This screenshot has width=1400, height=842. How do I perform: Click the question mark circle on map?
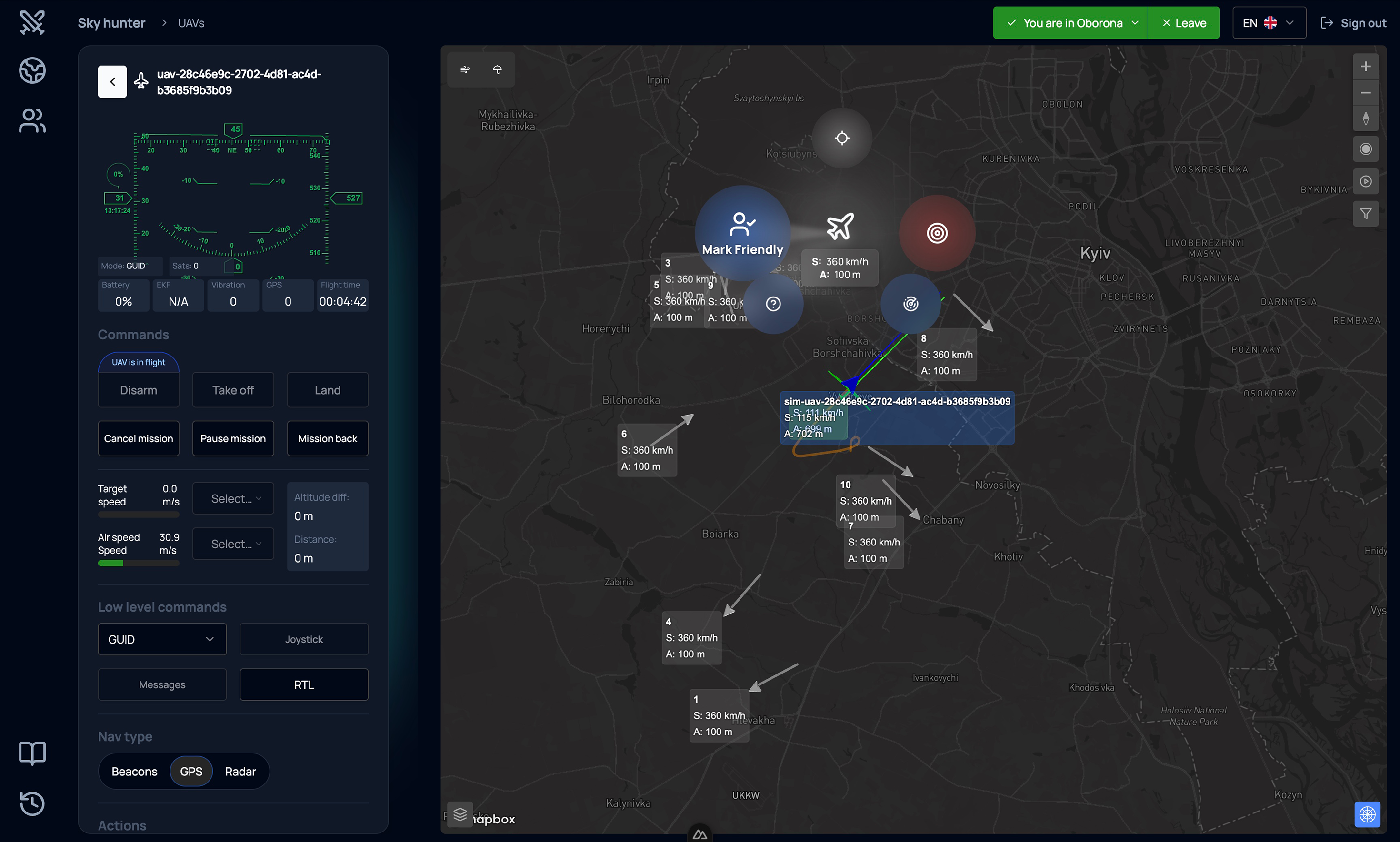click(x=773, y=304)
